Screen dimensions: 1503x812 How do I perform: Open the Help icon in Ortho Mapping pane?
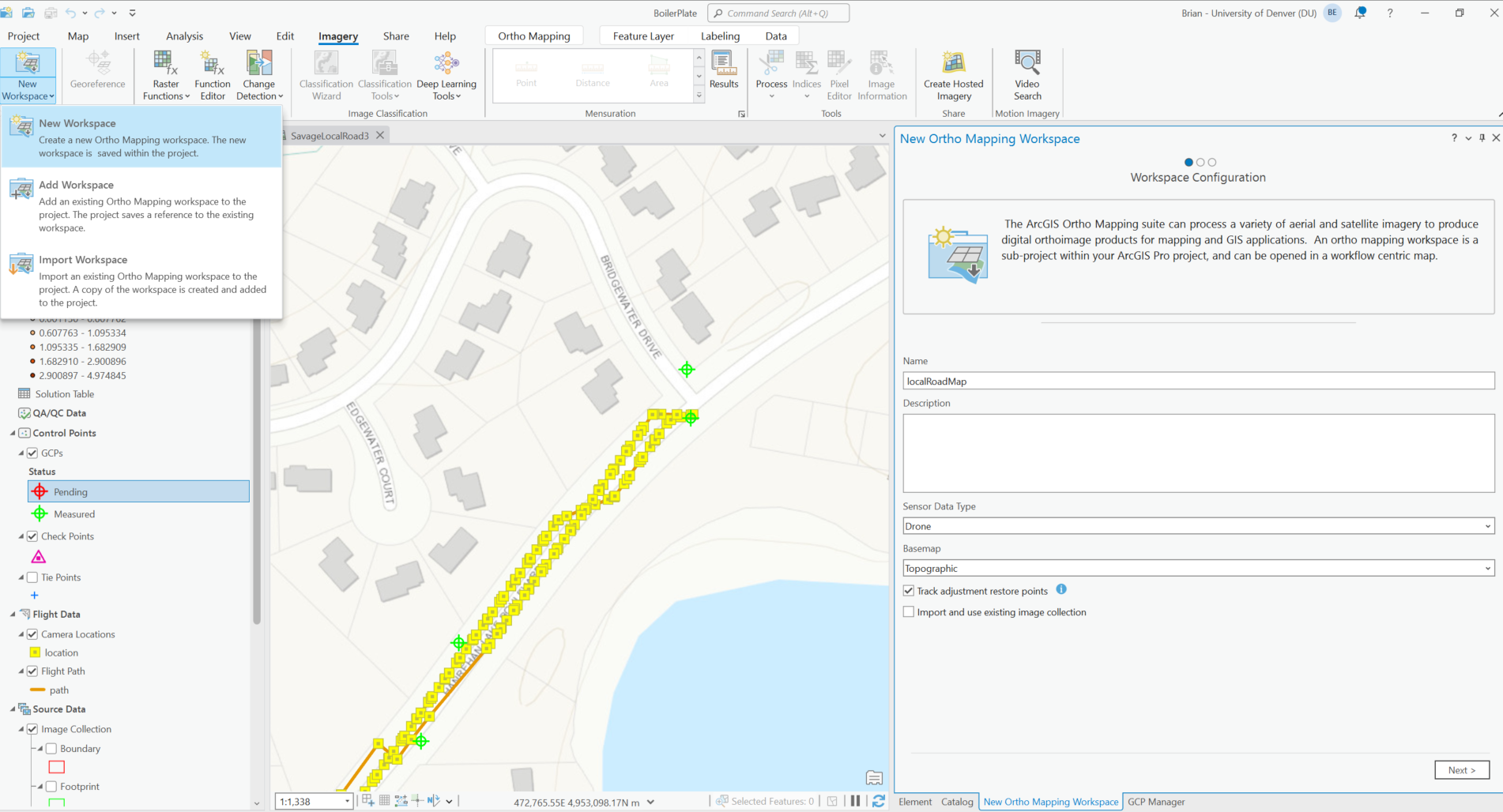[1454, 138]
